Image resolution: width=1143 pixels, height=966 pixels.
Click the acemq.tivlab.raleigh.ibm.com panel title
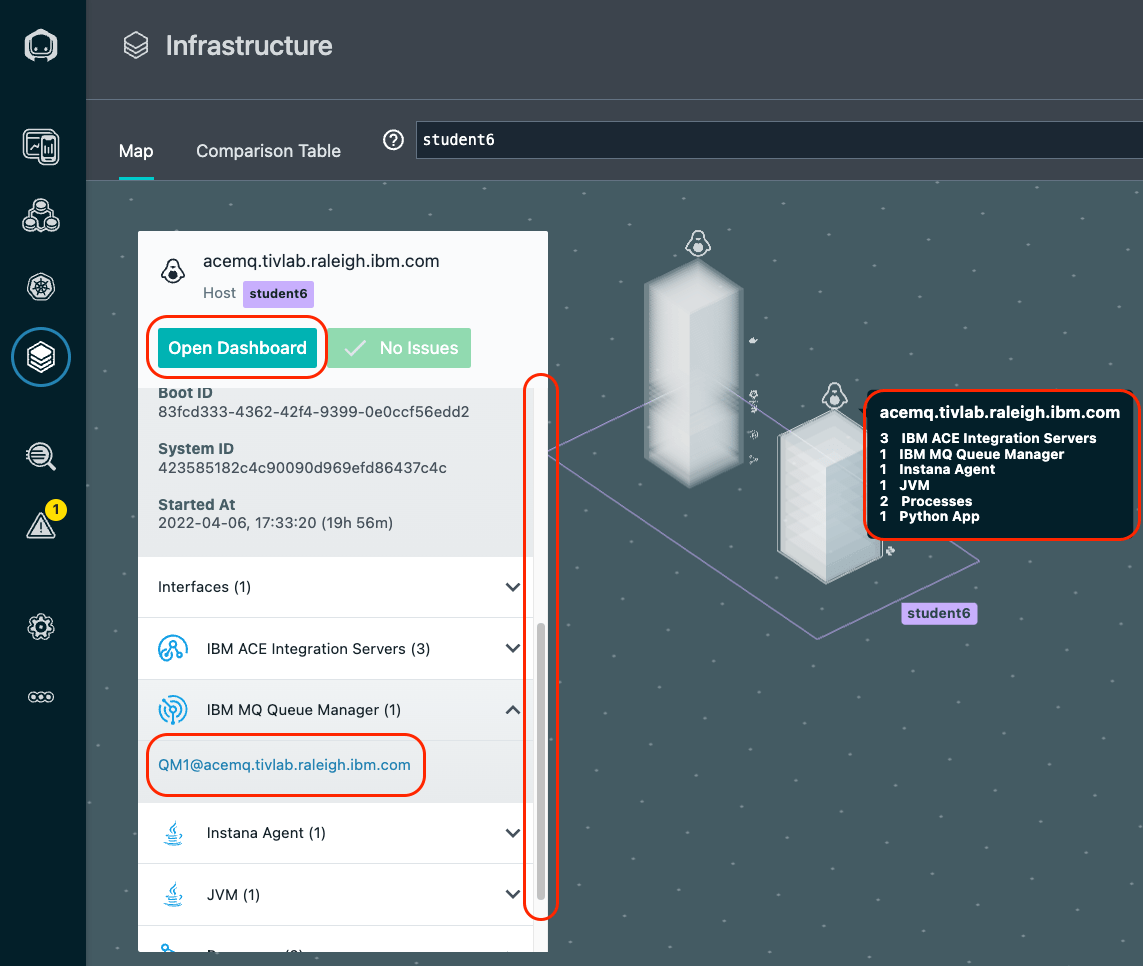pos(321,261)
